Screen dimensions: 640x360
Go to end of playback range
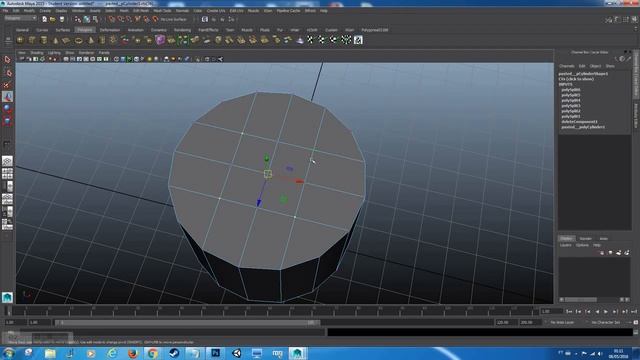click(634, 311)
